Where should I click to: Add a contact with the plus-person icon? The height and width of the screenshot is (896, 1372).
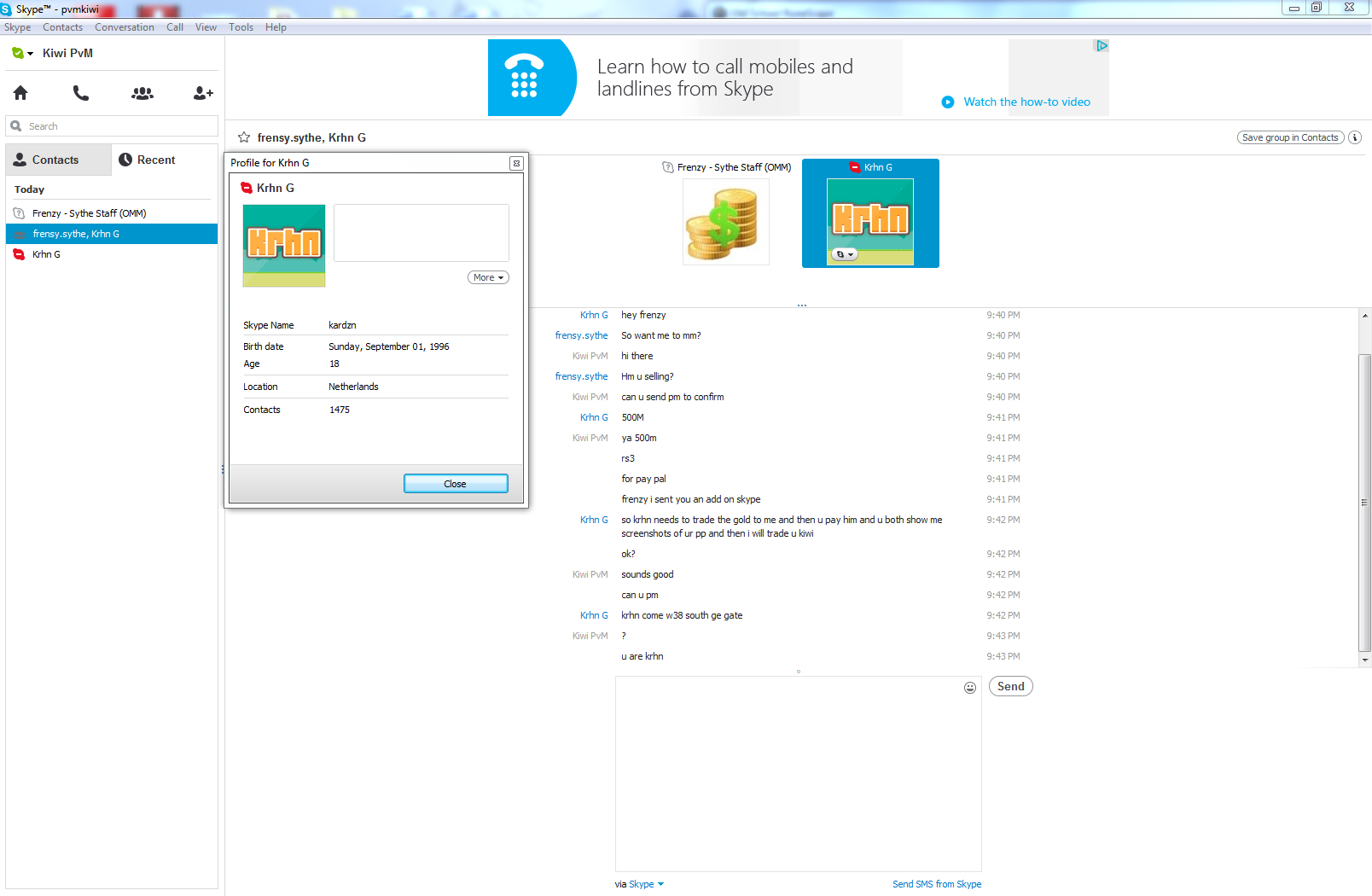[203, 93]
